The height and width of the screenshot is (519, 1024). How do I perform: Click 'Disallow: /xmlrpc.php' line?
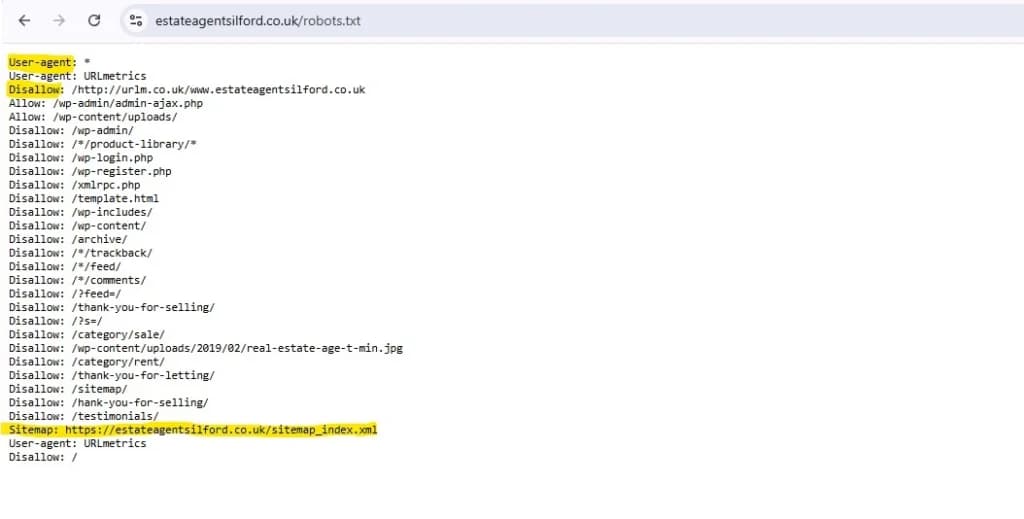tap(74, 185)
